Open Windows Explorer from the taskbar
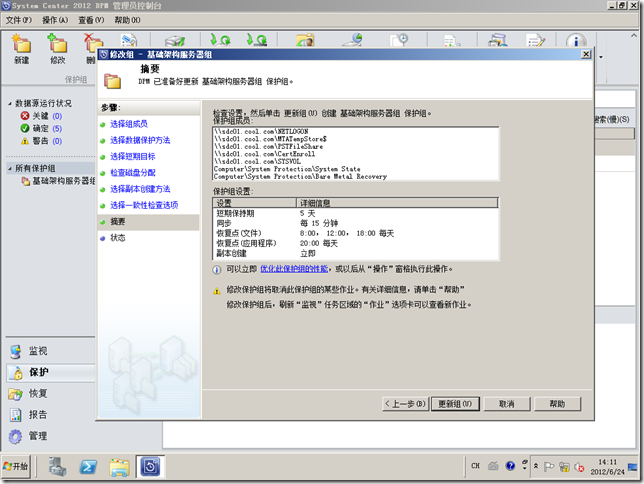Image resolution: width=644 pixels, height=484 pixels. pos(119,467)
